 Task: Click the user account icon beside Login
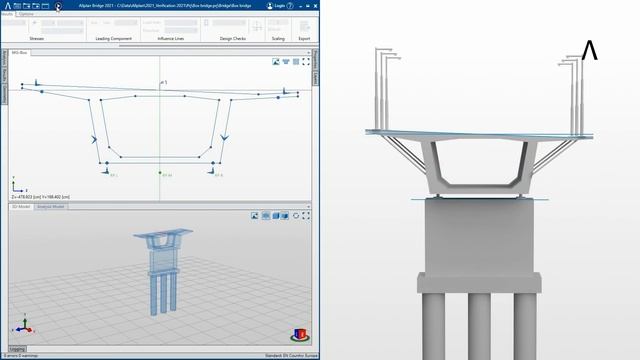pyautogui.click(x=270, y=6)
